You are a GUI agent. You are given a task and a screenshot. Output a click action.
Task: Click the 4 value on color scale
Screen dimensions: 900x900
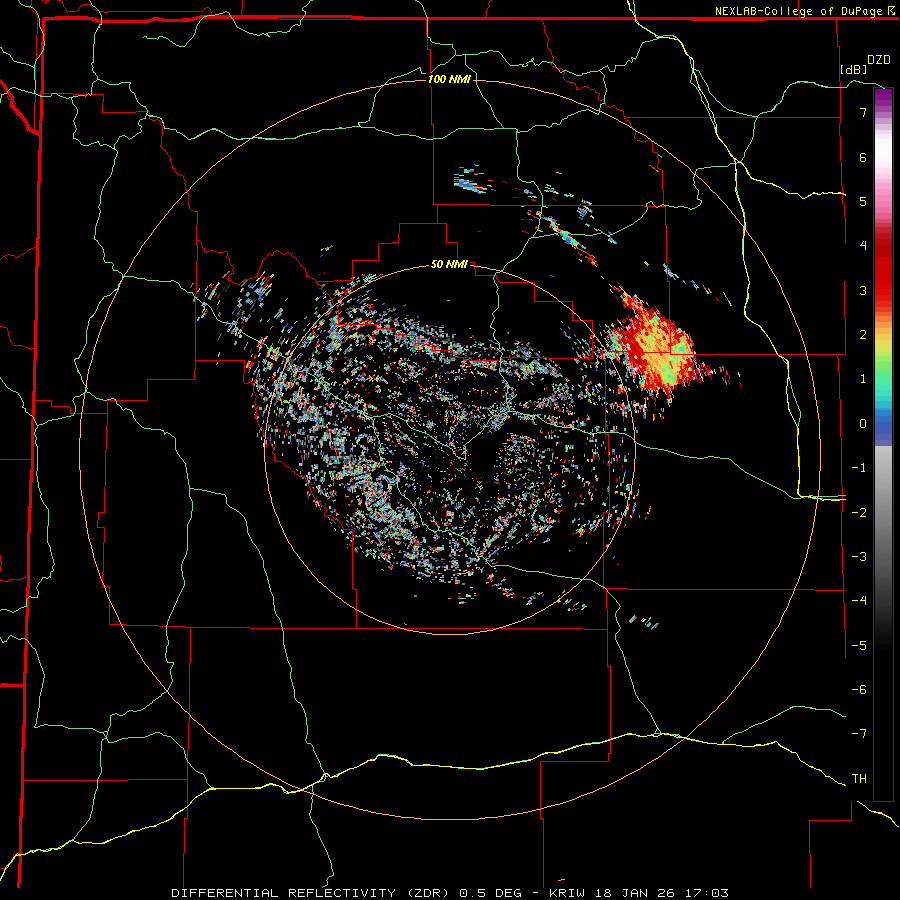(863, 246)
